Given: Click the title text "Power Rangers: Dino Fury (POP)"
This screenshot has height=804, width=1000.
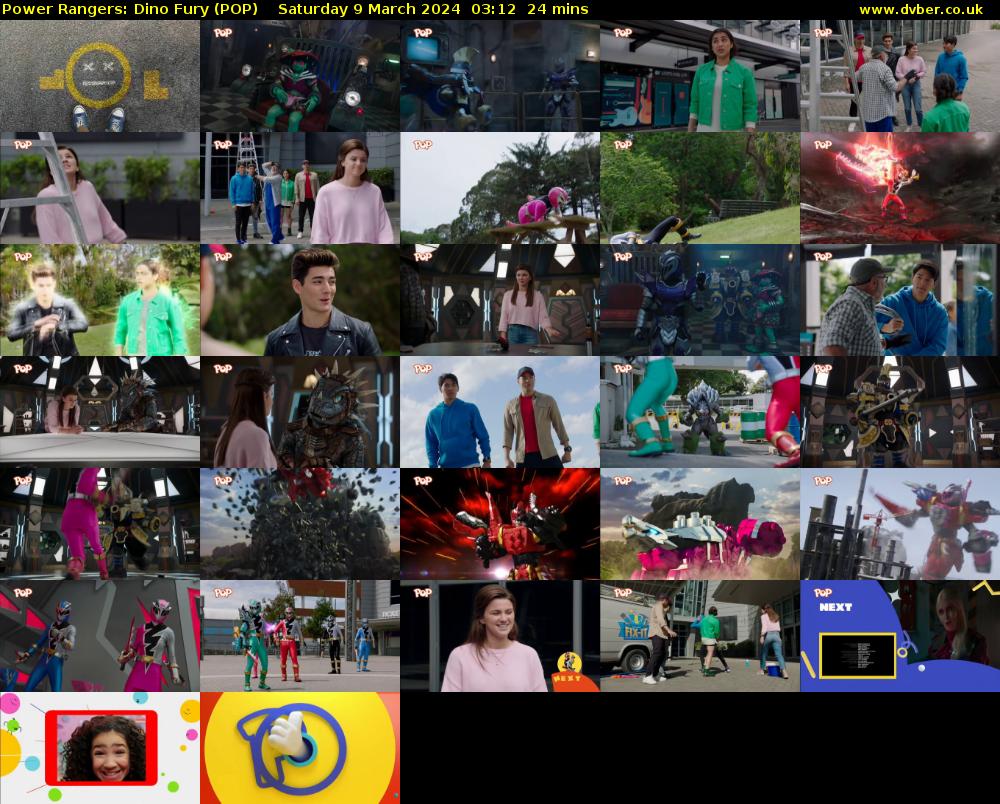Looking at the screenshot, I should pos(130,9).
